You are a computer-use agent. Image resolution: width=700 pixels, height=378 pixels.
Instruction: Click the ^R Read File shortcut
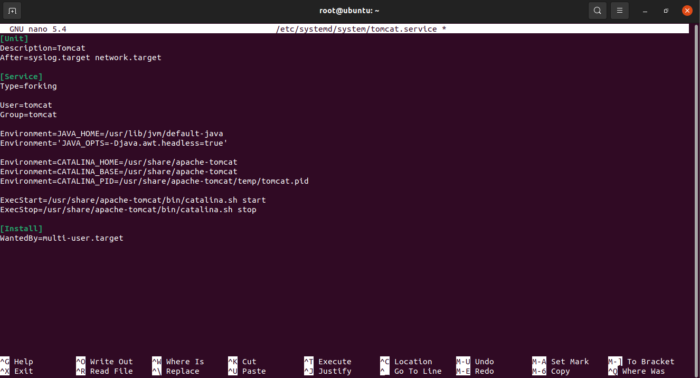coord(104,371)
